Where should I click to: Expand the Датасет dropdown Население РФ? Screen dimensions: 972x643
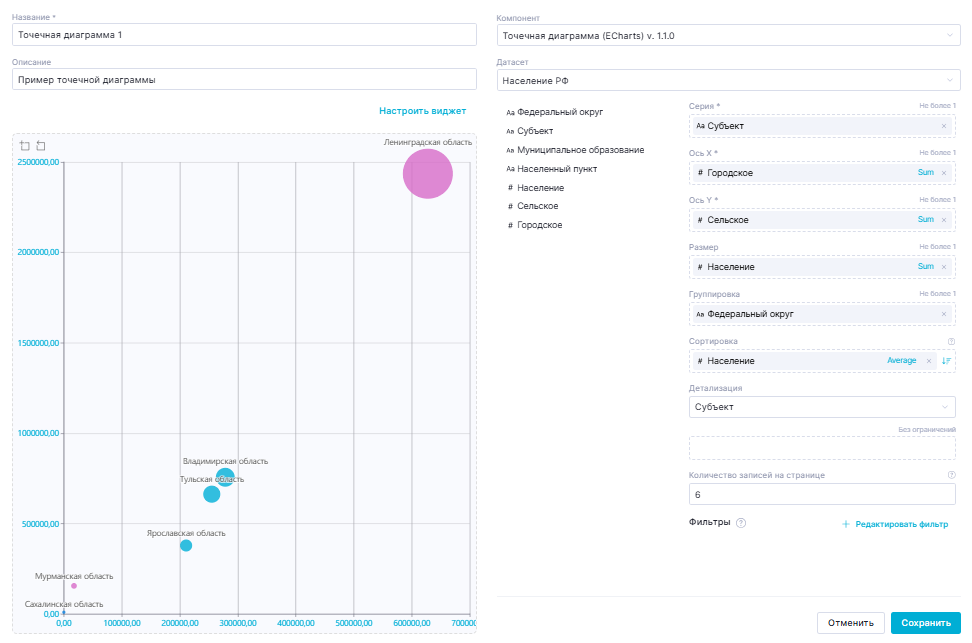[x=728, y=80]
